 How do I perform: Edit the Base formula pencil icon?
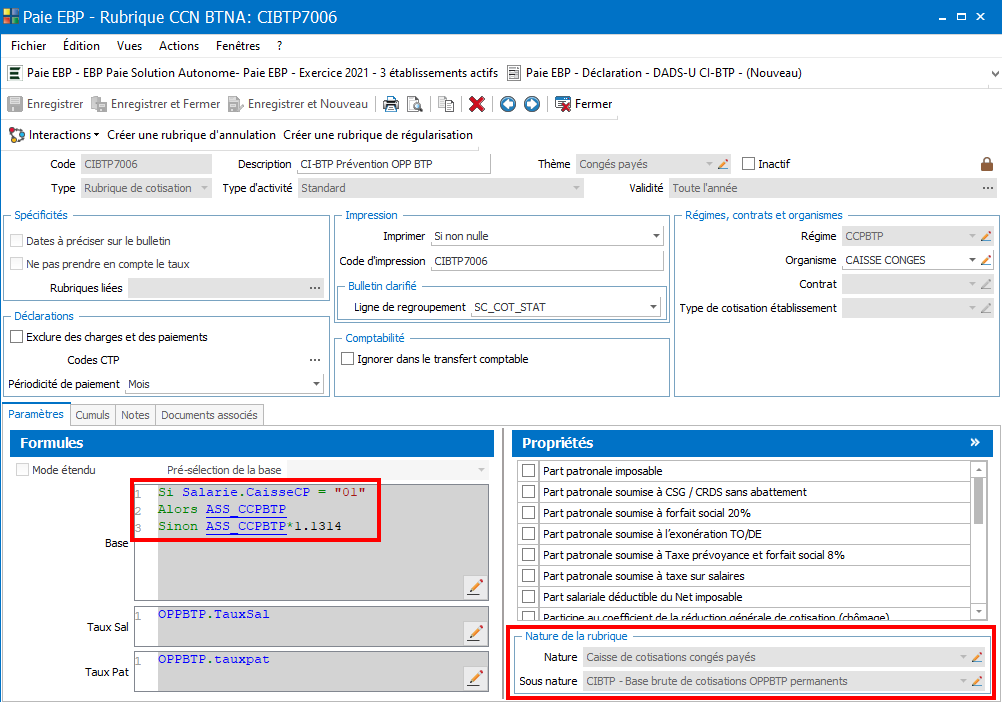pos(475,586)
